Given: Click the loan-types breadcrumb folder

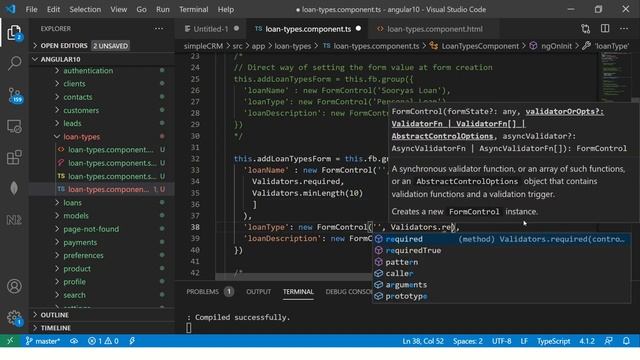Looking at the screenshot, I should point(292,46).
